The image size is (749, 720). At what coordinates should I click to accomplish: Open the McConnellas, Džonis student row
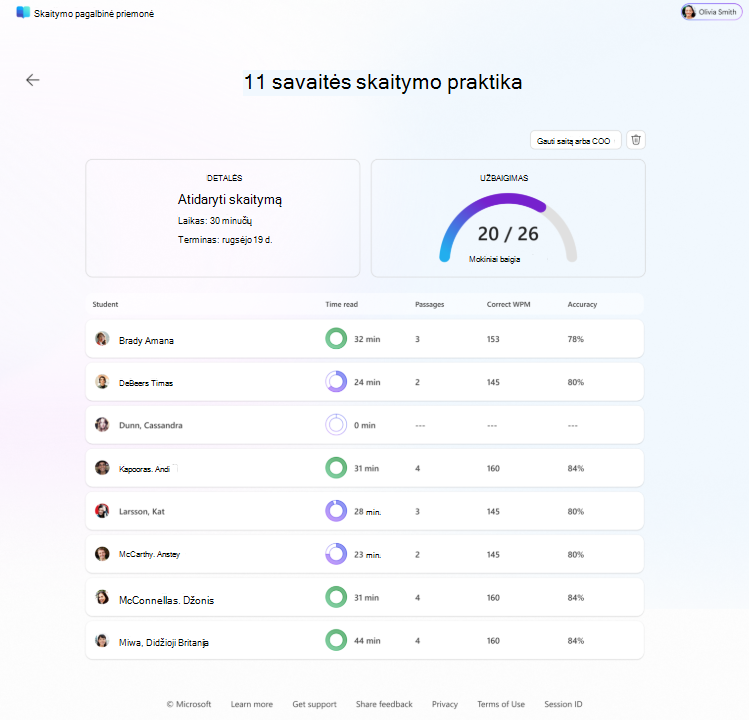pos(364,597)
